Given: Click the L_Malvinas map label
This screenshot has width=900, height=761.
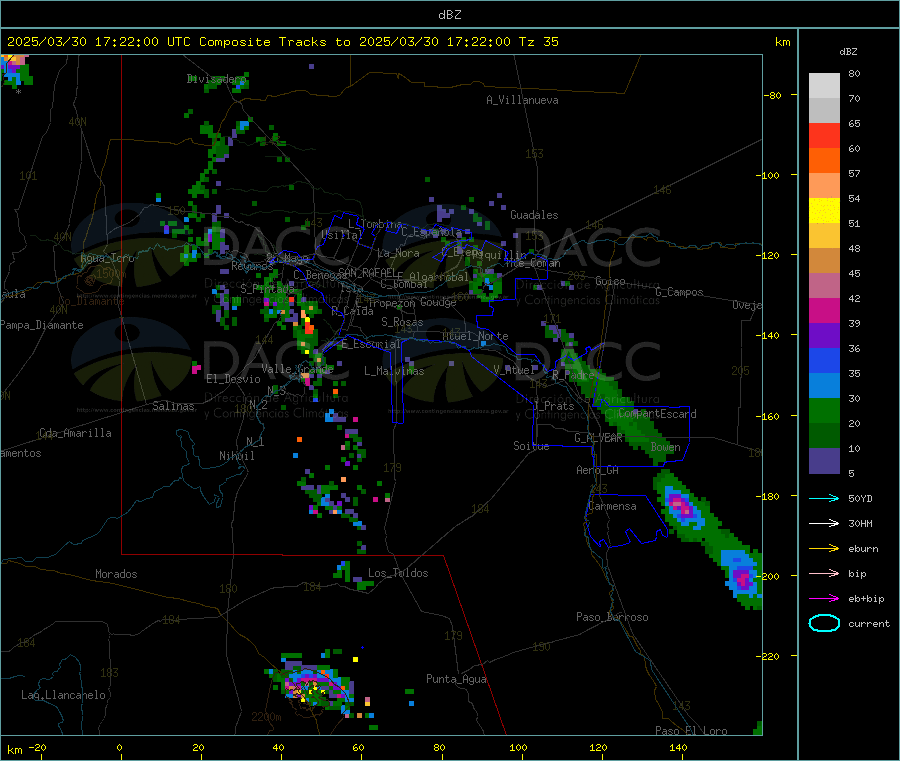Looking at the screenshot, I should coord(394,371).
